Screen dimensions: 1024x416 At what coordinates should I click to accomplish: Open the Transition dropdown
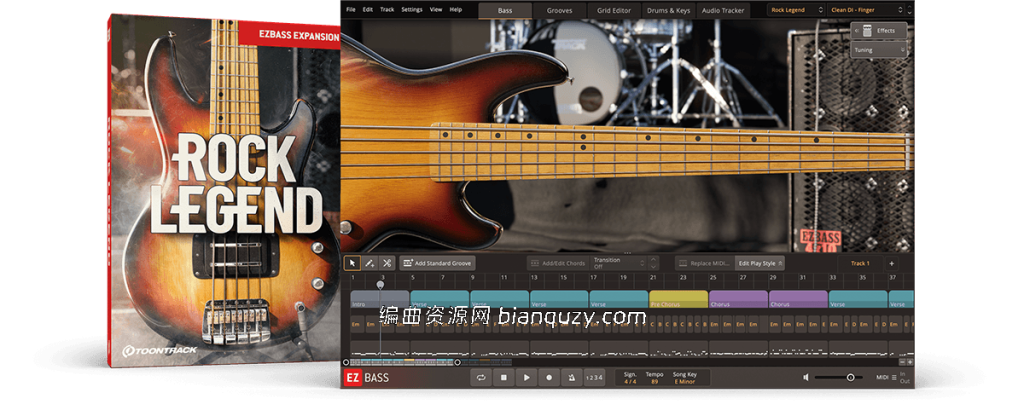618,263
